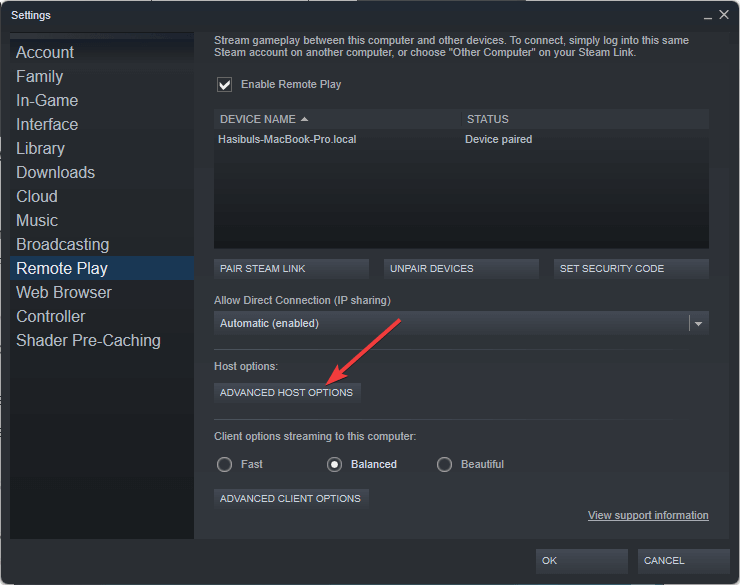
Task: Minimize the Settings window
Action: point(707,16)
